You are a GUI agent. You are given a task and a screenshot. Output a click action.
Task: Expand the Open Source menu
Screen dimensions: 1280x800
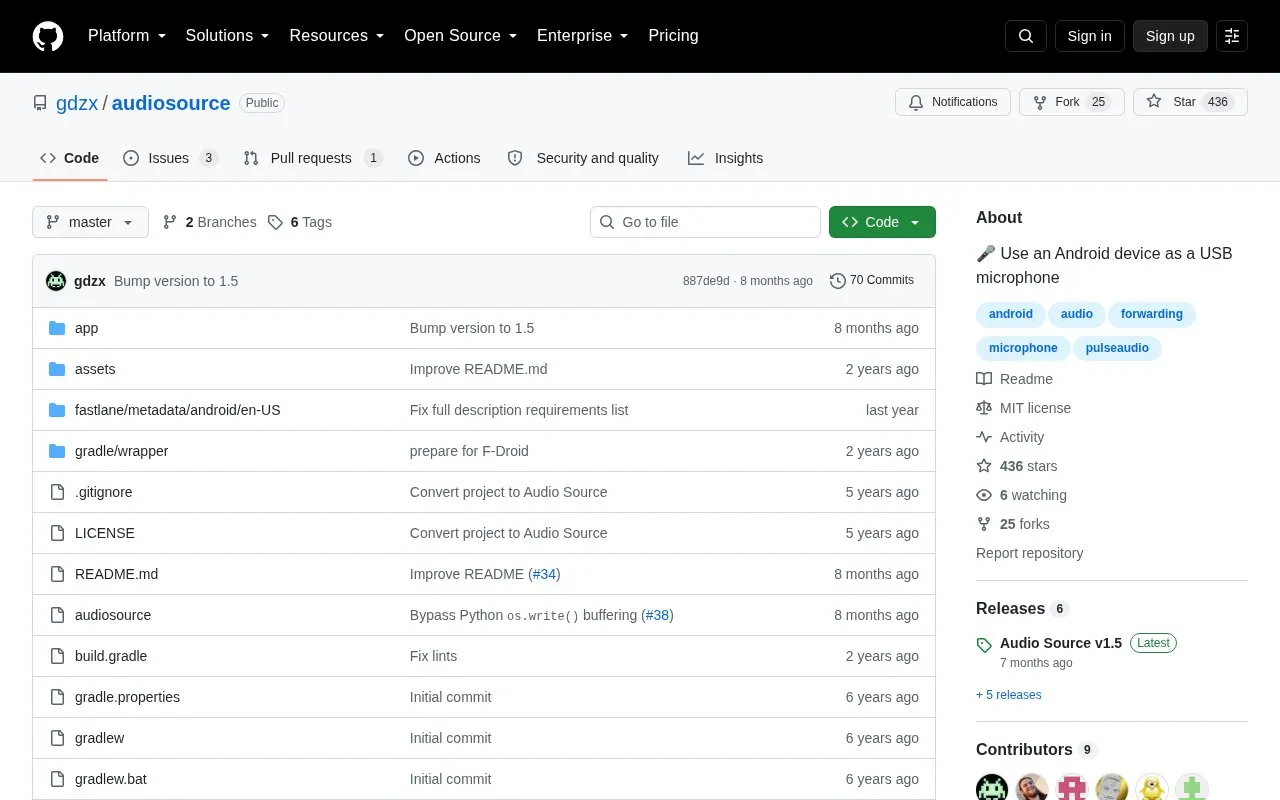pos(461,36)
